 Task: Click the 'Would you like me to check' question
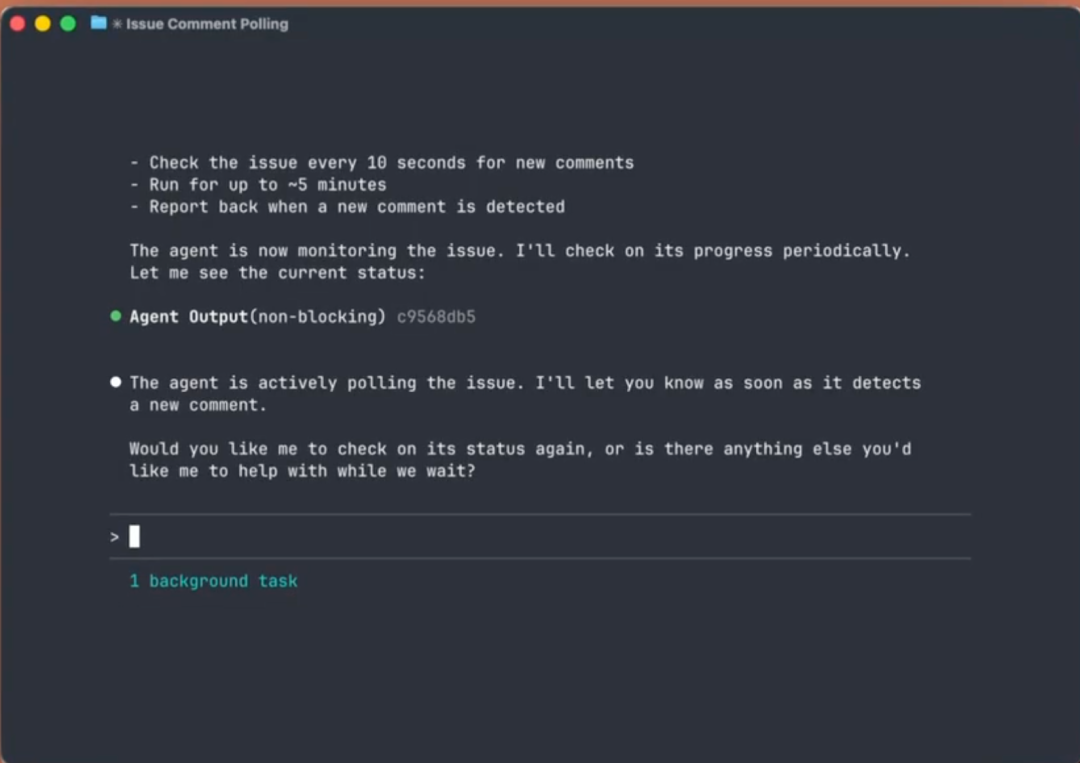coord(520,449)
